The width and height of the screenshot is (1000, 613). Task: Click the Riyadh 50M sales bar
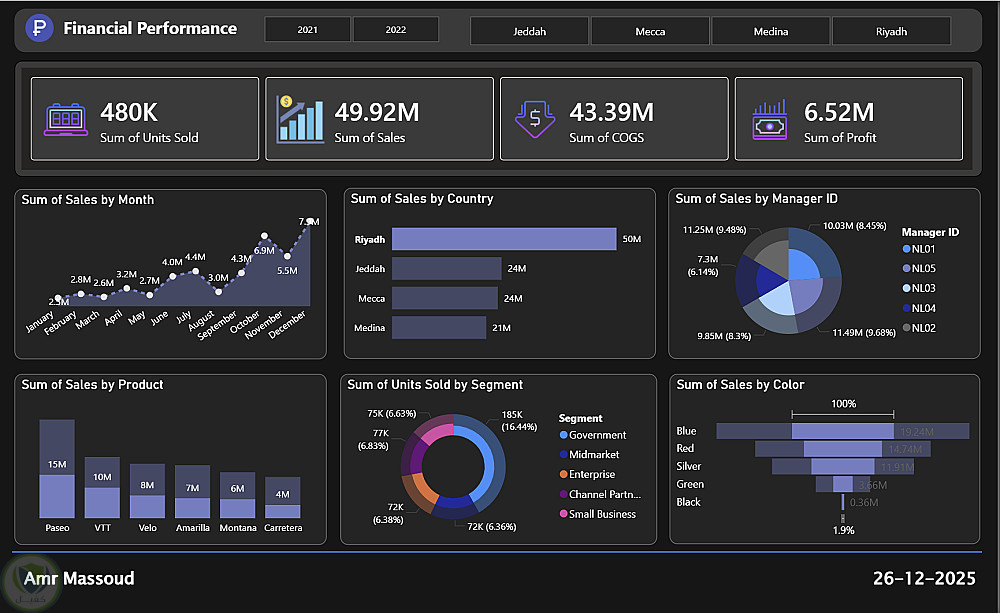pyautogui.click(x=504, y=239)
